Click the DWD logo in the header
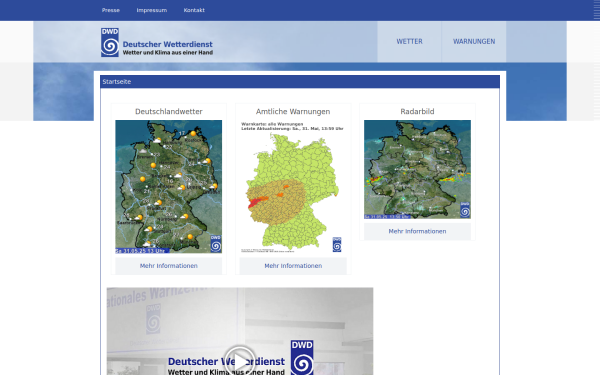Viewport: 600px width, 375px height. coord(110,42)
